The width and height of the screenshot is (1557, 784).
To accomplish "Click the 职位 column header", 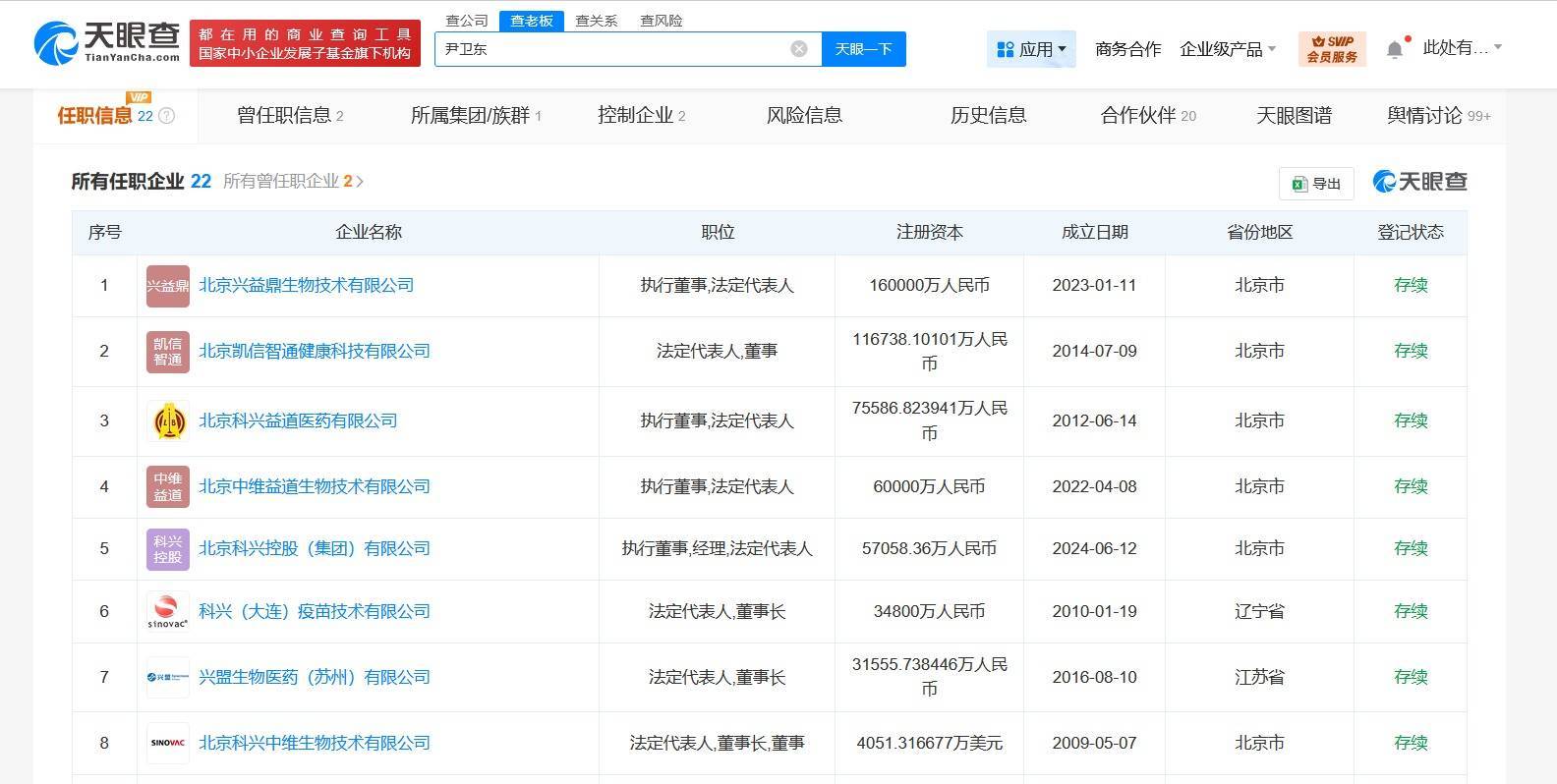I will tap(718, 233).
